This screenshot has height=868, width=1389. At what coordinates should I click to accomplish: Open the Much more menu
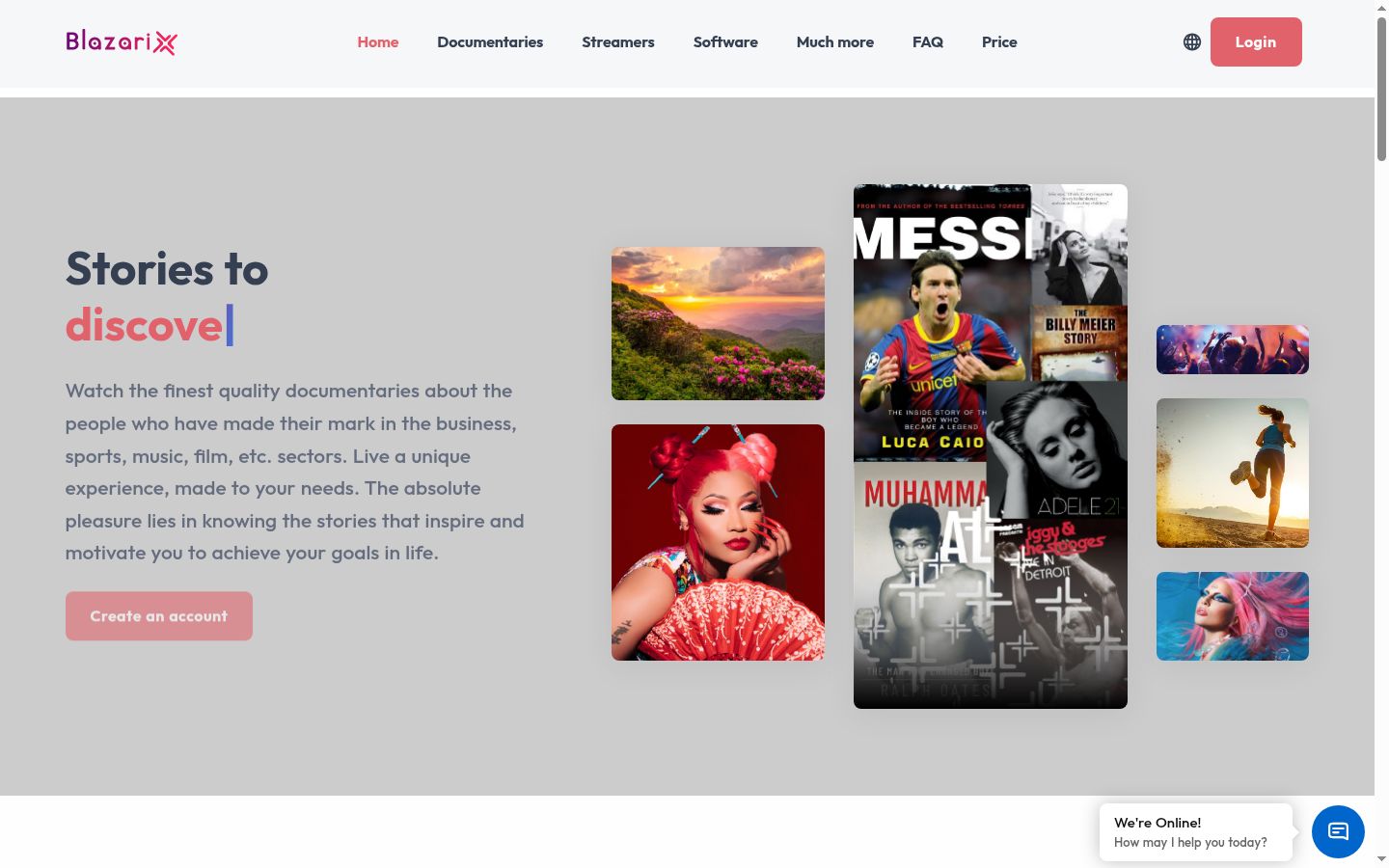coord(835,41)
